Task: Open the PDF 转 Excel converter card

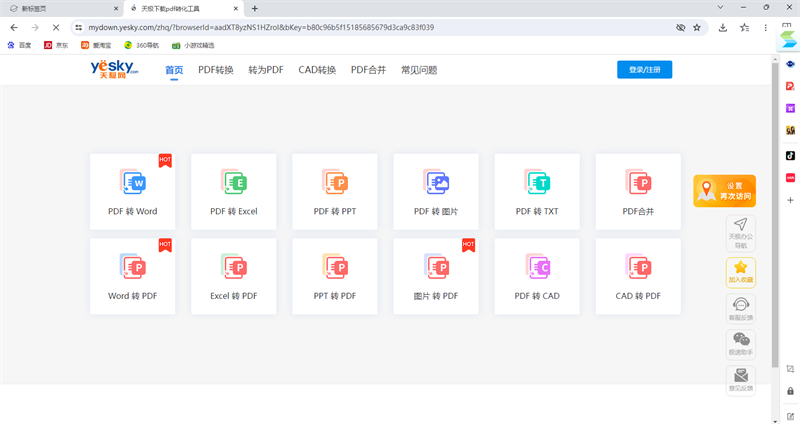Action: tap(234, 192)
